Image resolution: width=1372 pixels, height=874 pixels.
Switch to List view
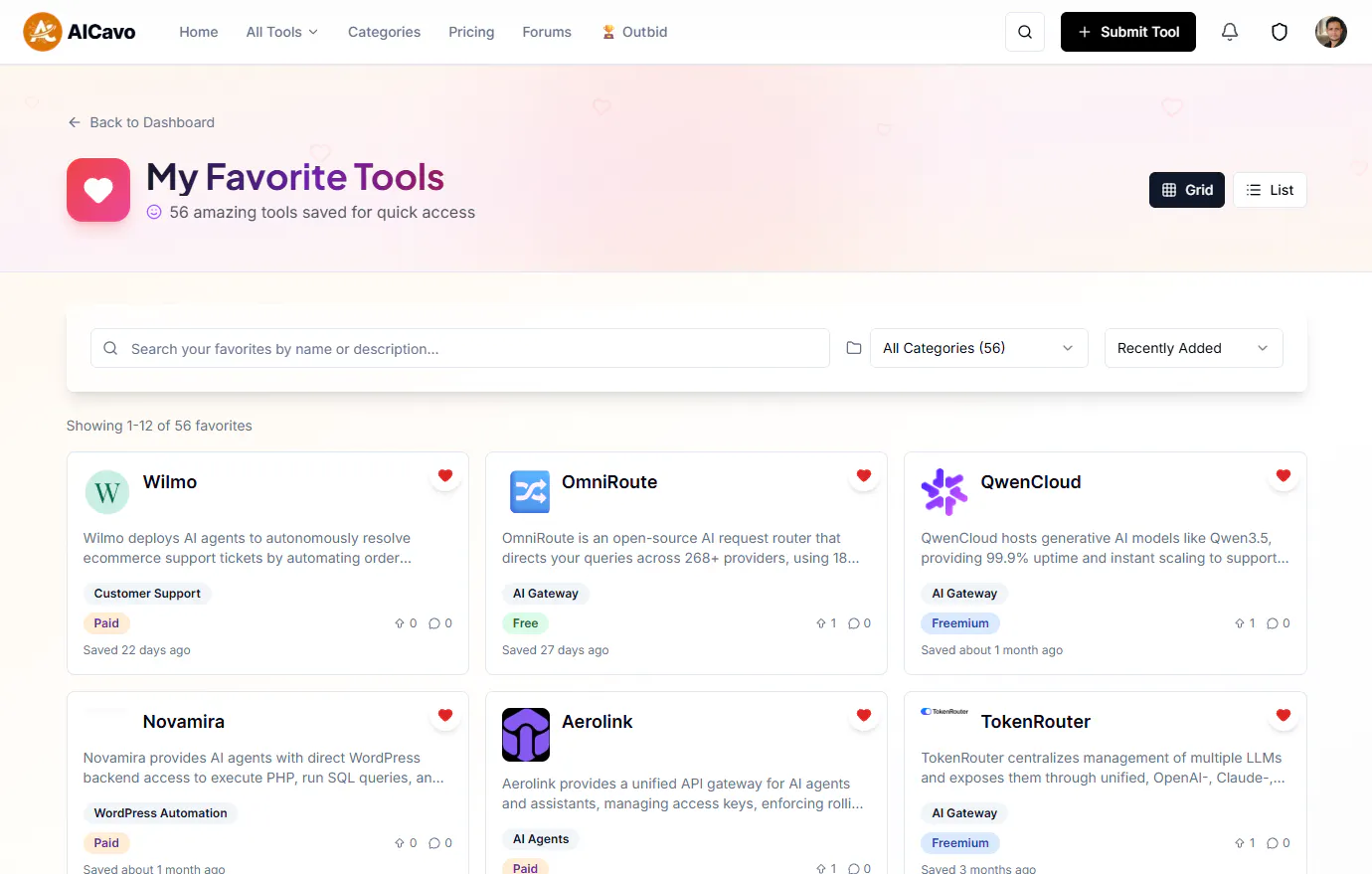pos(1270,190)
